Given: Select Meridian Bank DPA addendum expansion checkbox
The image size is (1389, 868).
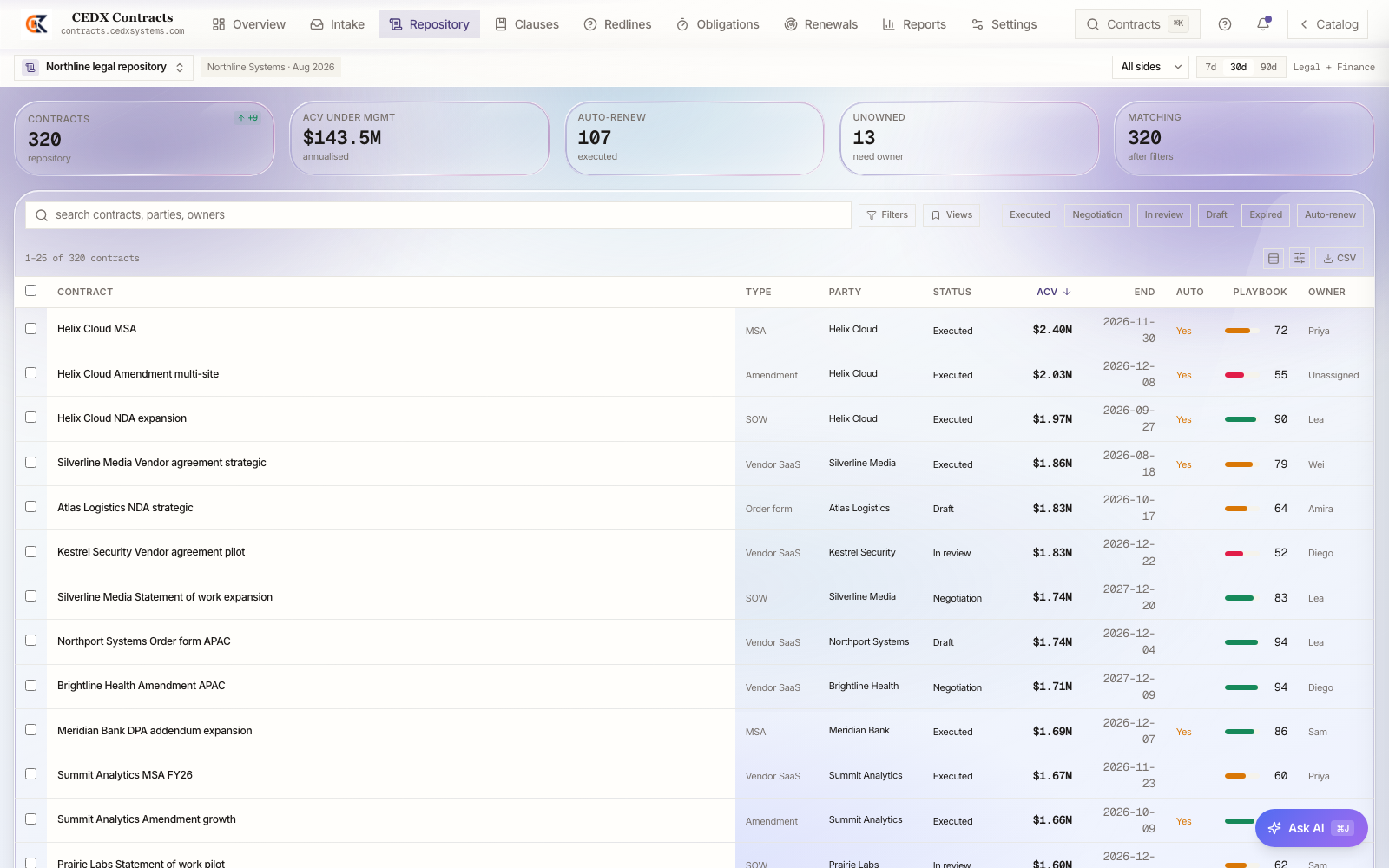Looking at the screenshot, I should click(31, 730).
